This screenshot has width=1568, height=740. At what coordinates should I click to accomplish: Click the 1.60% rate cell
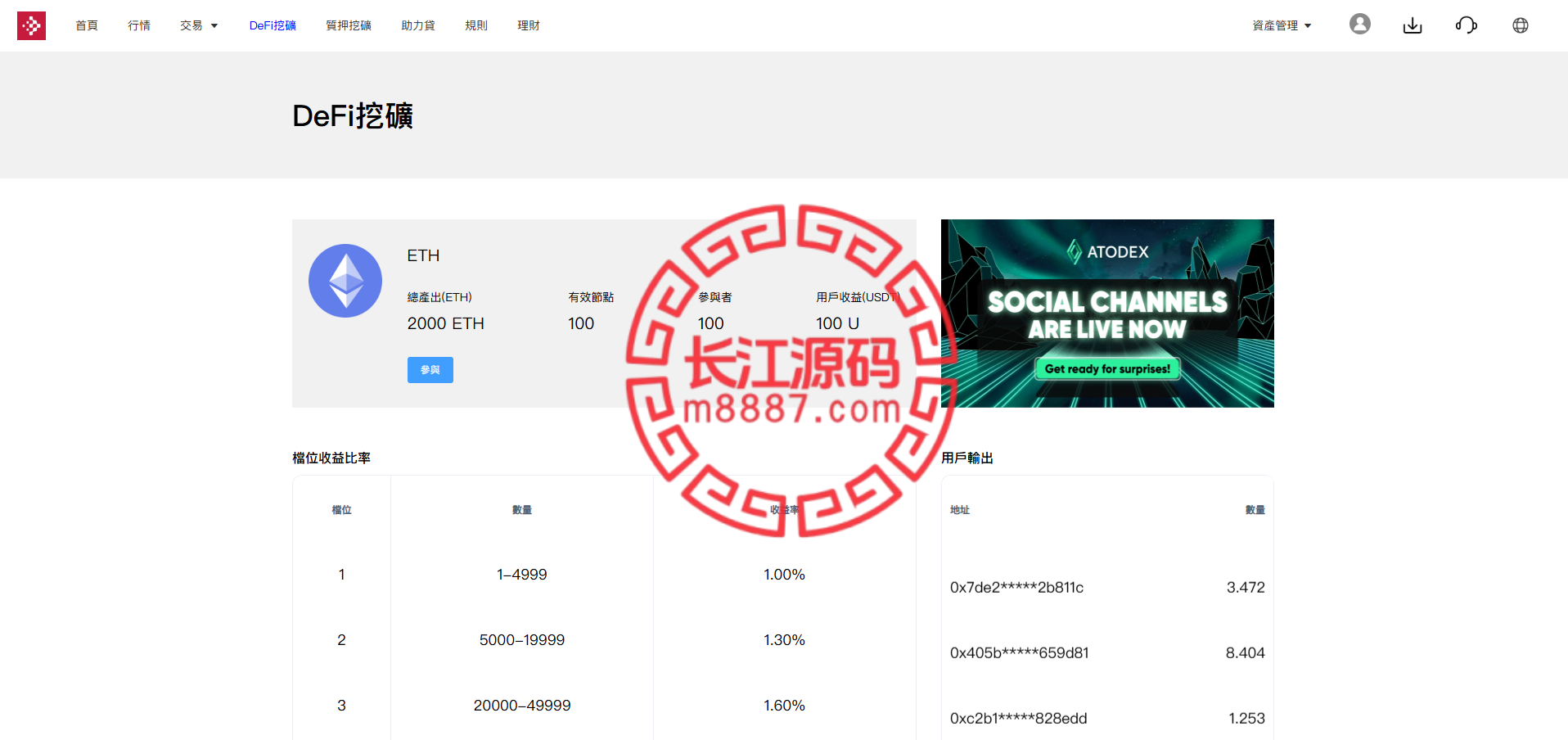(784, 706)
